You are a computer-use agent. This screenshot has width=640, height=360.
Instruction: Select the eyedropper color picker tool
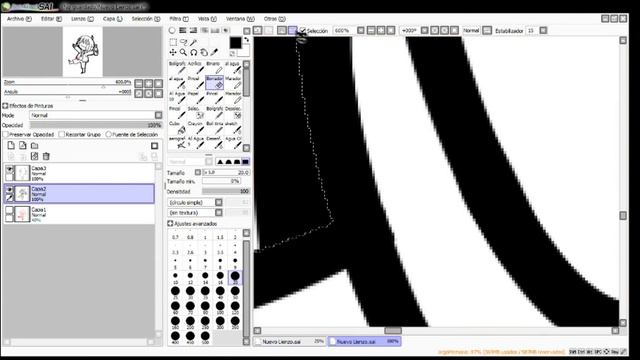(x=214, y=52)
